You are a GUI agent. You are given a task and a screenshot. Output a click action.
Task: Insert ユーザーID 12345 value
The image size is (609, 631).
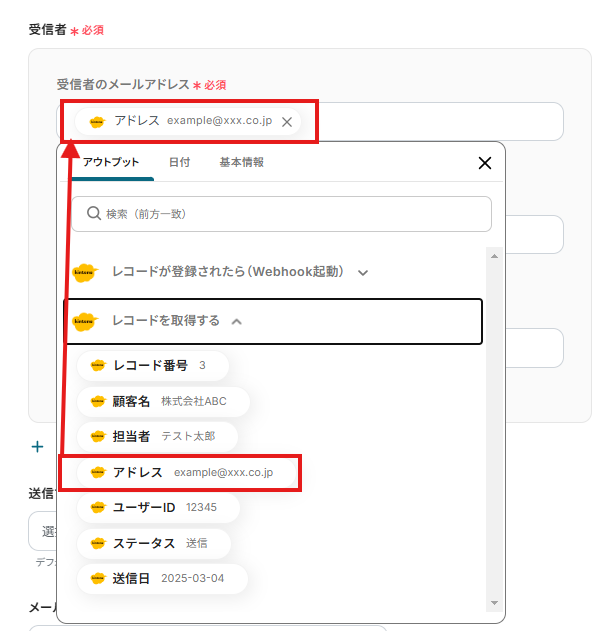pos(157,507)
